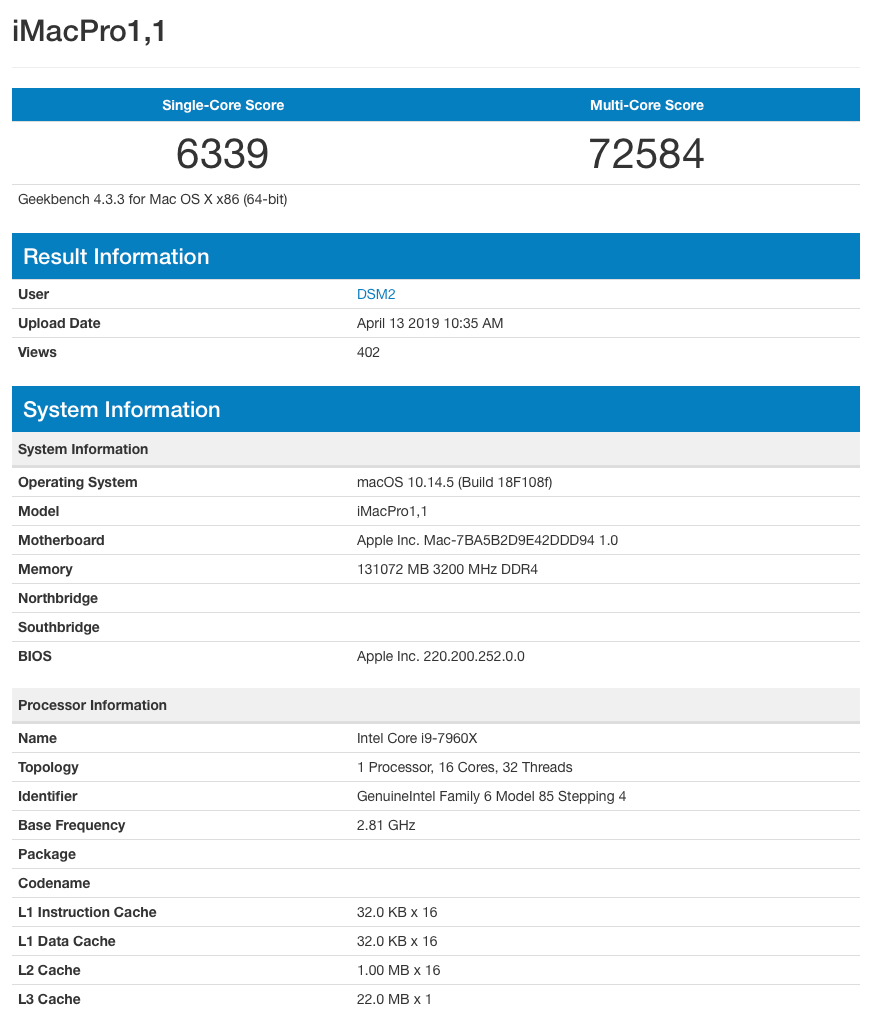The width and height of the screenshot is (875, 1030).
Task: Click the Identifier row label
Action: click(47, 796)
